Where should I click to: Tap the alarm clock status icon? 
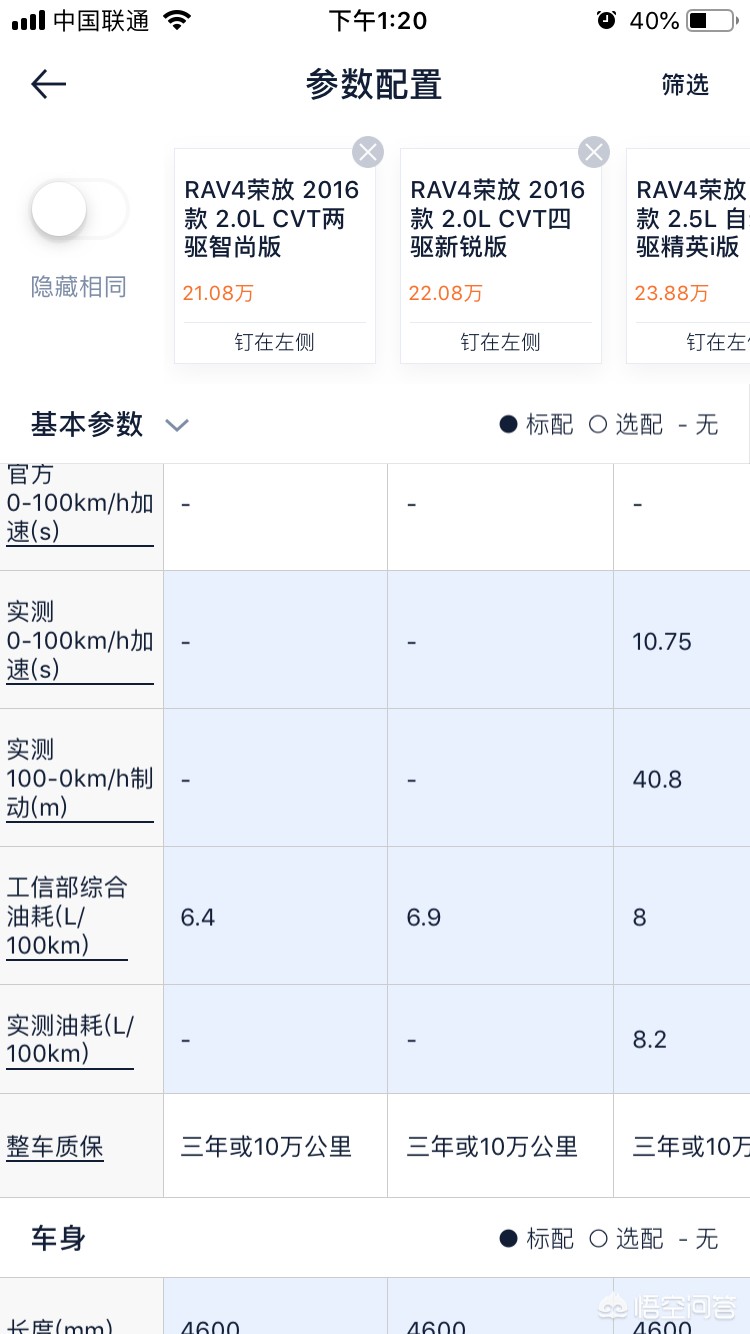[x=606, y=20]
